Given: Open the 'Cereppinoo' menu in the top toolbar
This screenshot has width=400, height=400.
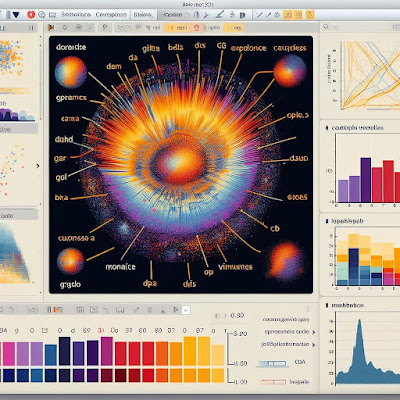Looking at the screenshot, I should (x=111, y=15).
